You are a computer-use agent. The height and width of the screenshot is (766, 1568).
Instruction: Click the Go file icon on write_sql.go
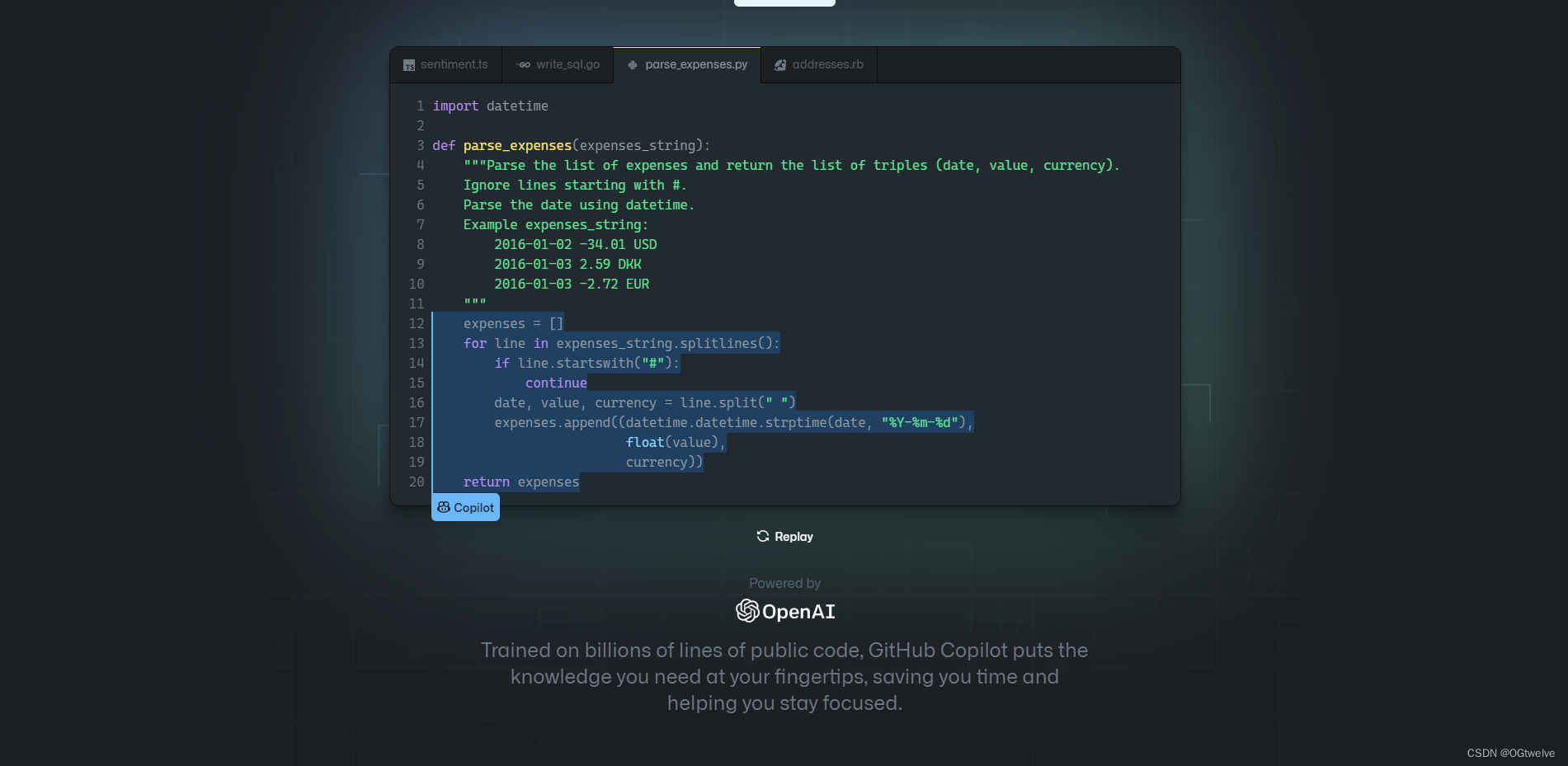coord(524,65)
